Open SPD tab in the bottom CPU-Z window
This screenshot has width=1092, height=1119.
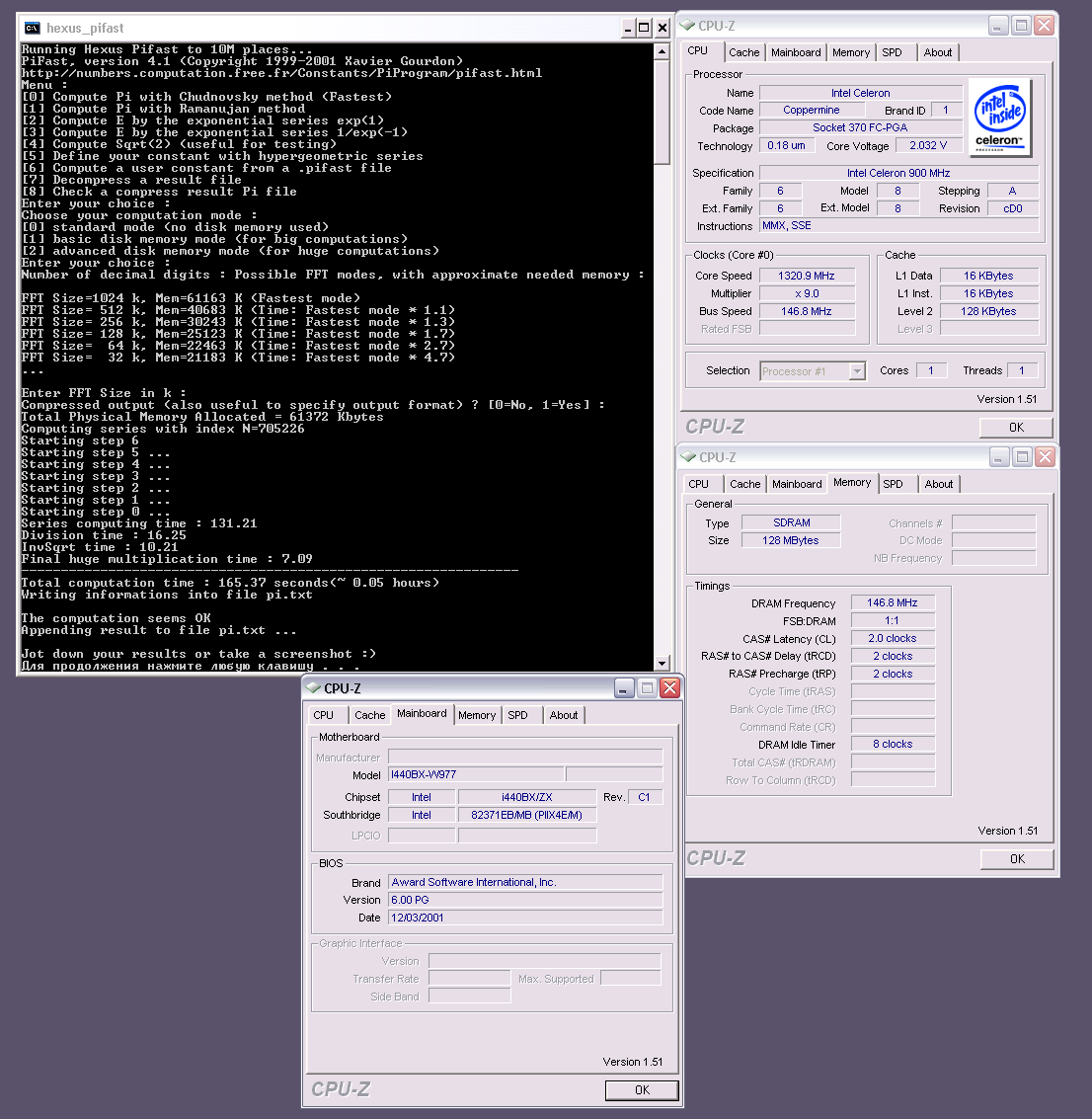(x=517, y=715)
